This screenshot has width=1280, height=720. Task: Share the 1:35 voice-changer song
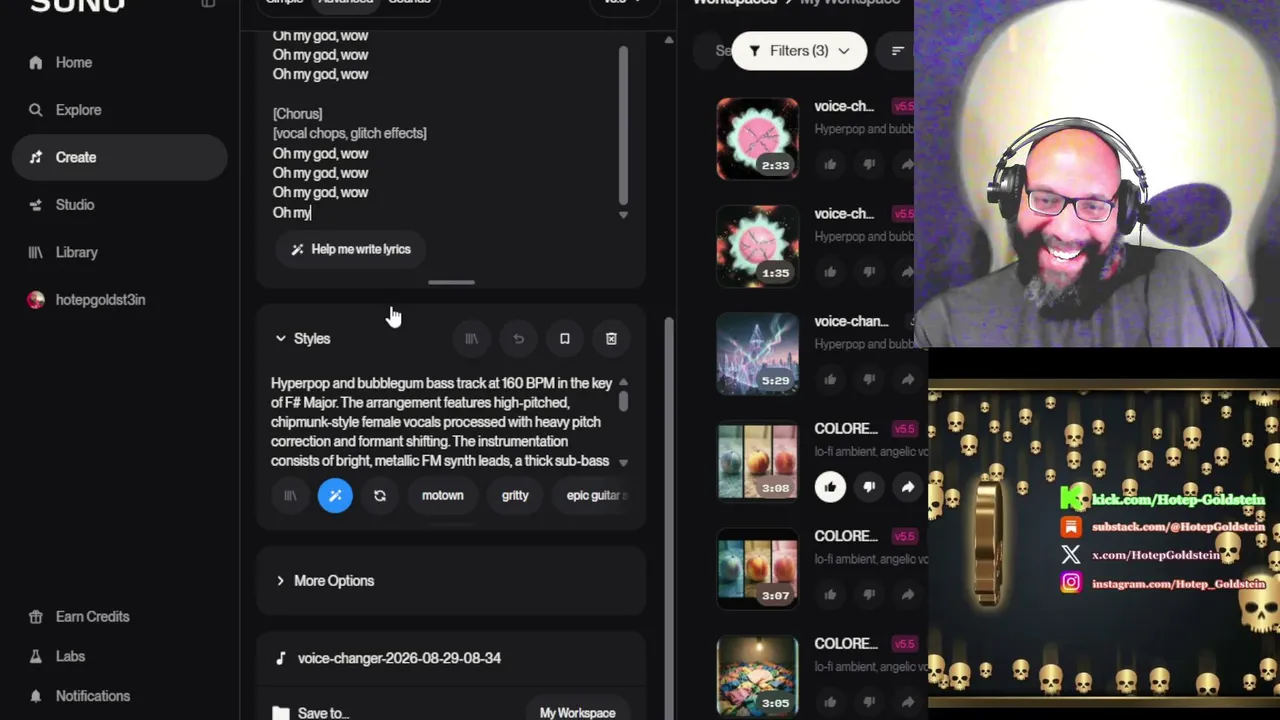pyautogui.click(x=907, y=272)
